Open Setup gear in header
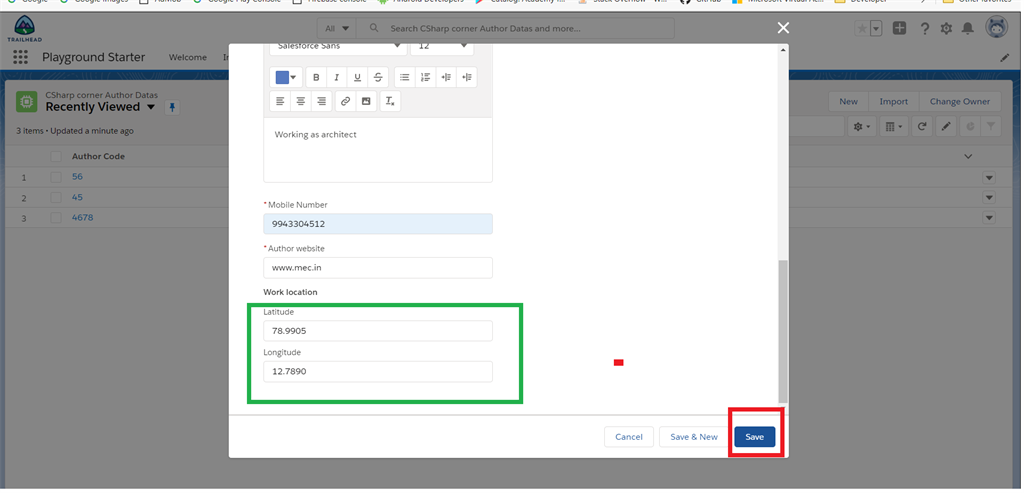 pyautogui.click(x=946, y=28)
